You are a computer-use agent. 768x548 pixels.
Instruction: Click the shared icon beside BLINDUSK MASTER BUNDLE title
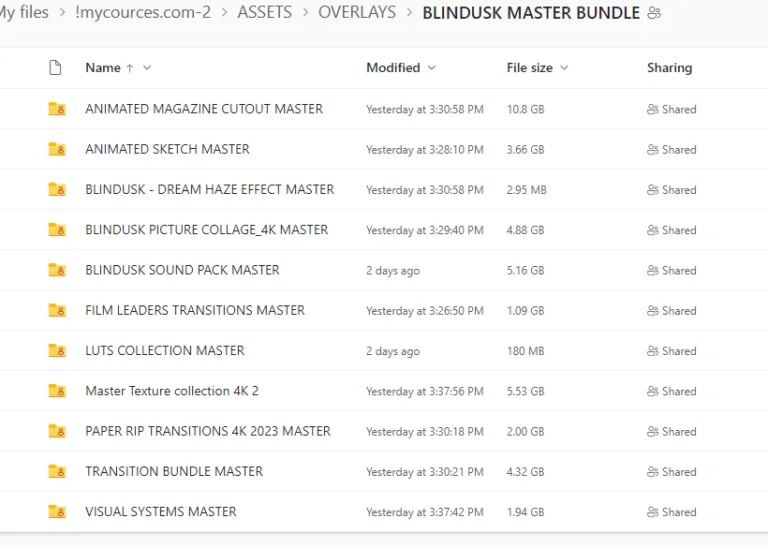655,13
